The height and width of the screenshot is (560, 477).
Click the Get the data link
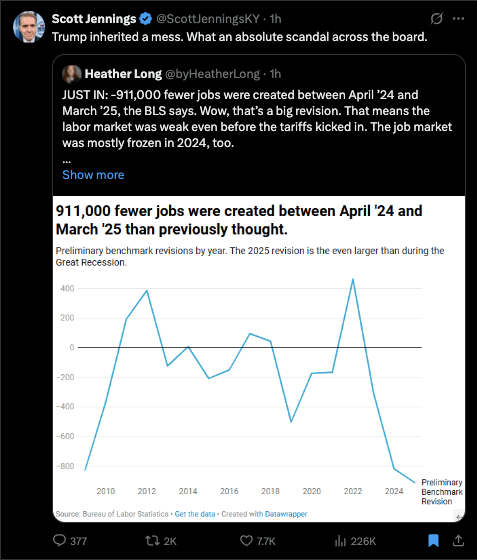pyautogui.click(x=195, y=514)
